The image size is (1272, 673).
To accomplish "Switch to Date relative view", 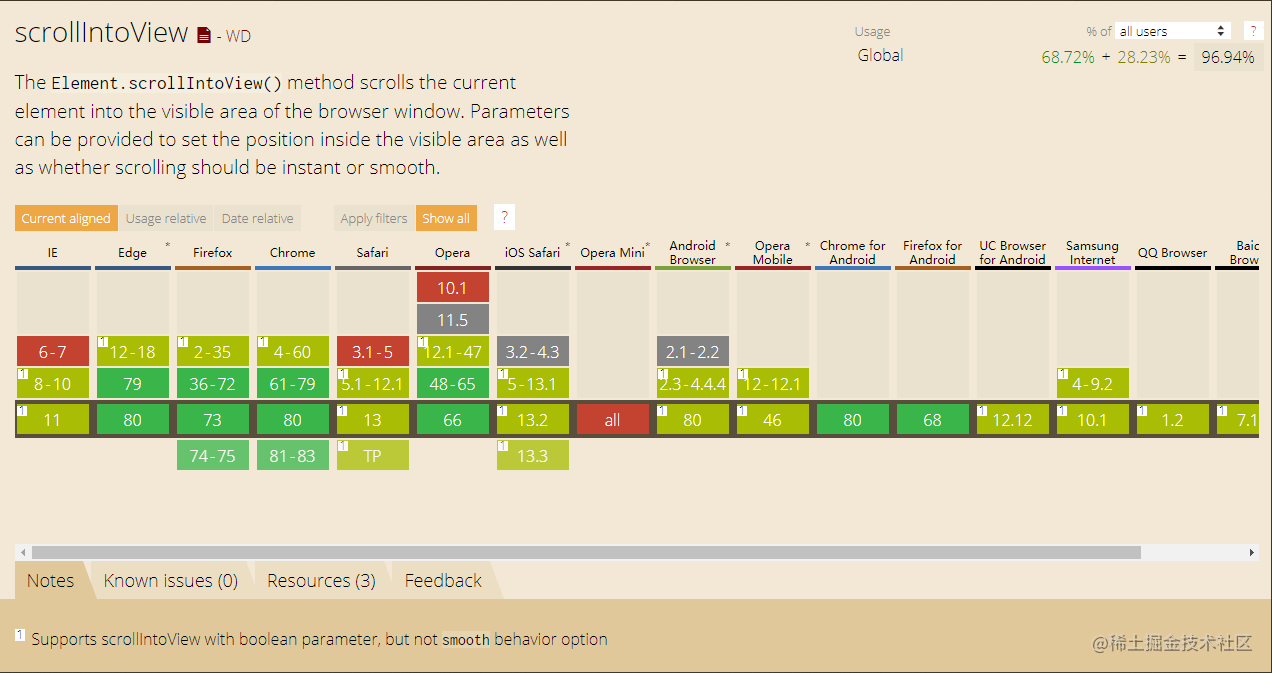I will click(x=258, y=218).
